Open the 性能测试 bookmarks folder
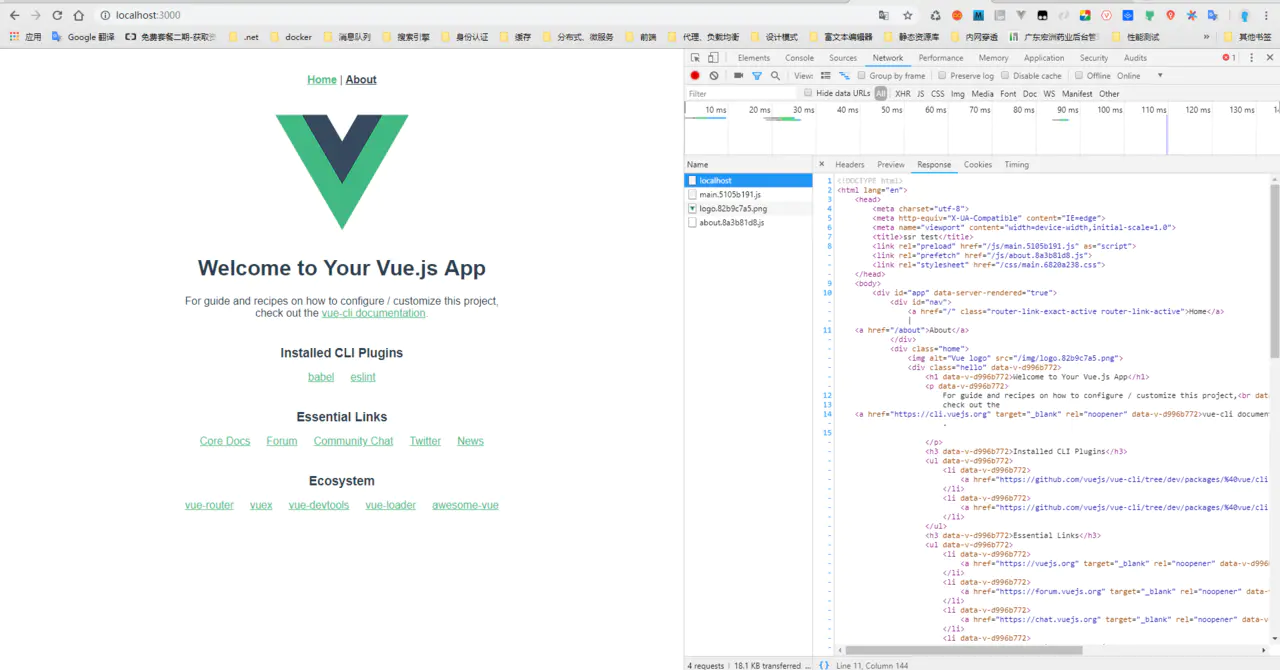This screenshot has width=1280, height=670. (x=1136, y=37)
